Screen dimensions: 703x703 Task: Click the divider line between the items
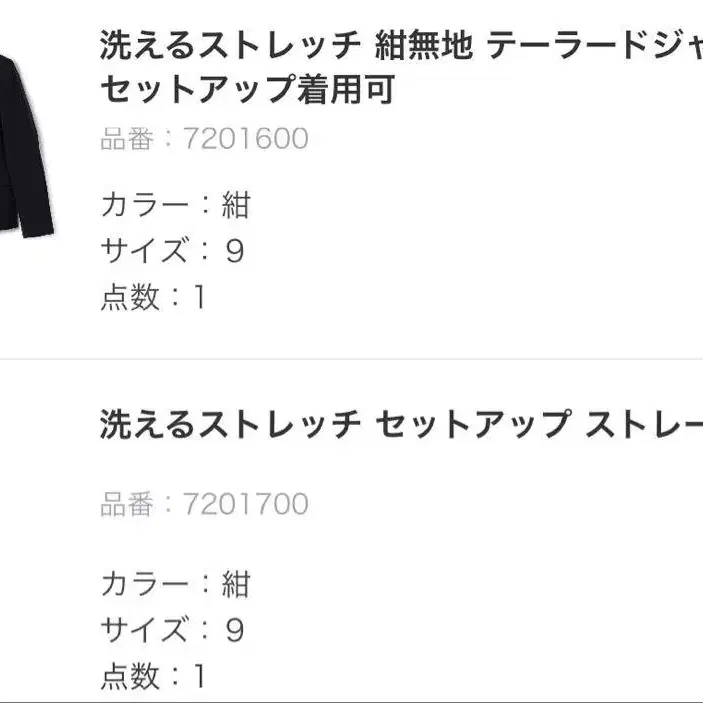tap(352, 359)
